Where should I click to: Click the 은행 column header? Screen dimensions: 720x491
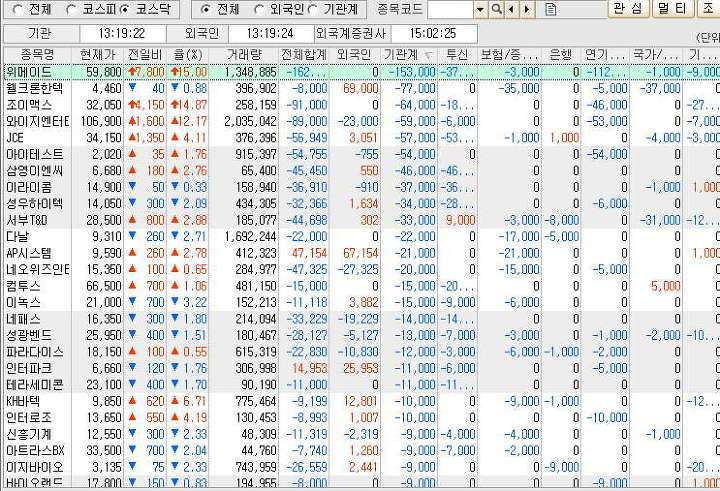tap(561, 55)
